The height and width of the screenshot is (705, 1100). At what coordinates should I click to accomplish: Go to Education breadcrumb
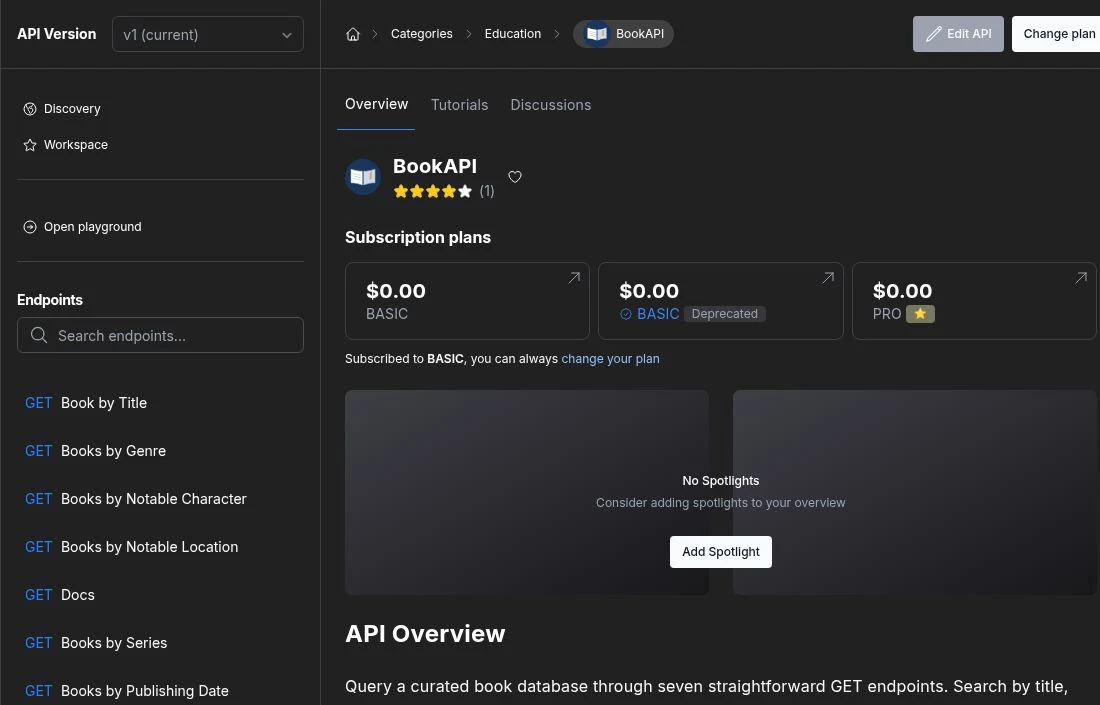click(x=513, y=34)
